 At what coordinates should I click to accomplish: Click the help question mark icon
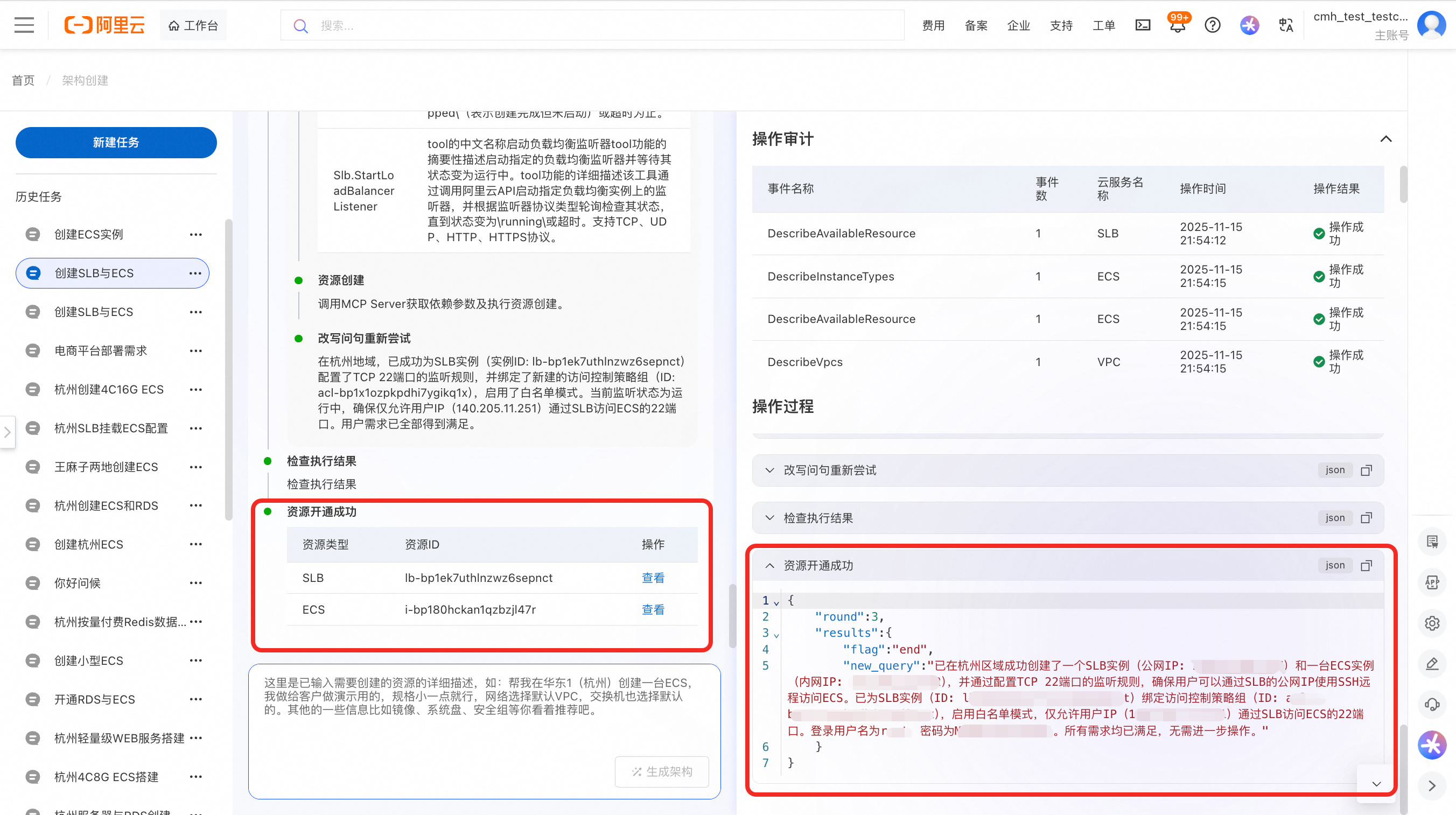pos(1213,25)
